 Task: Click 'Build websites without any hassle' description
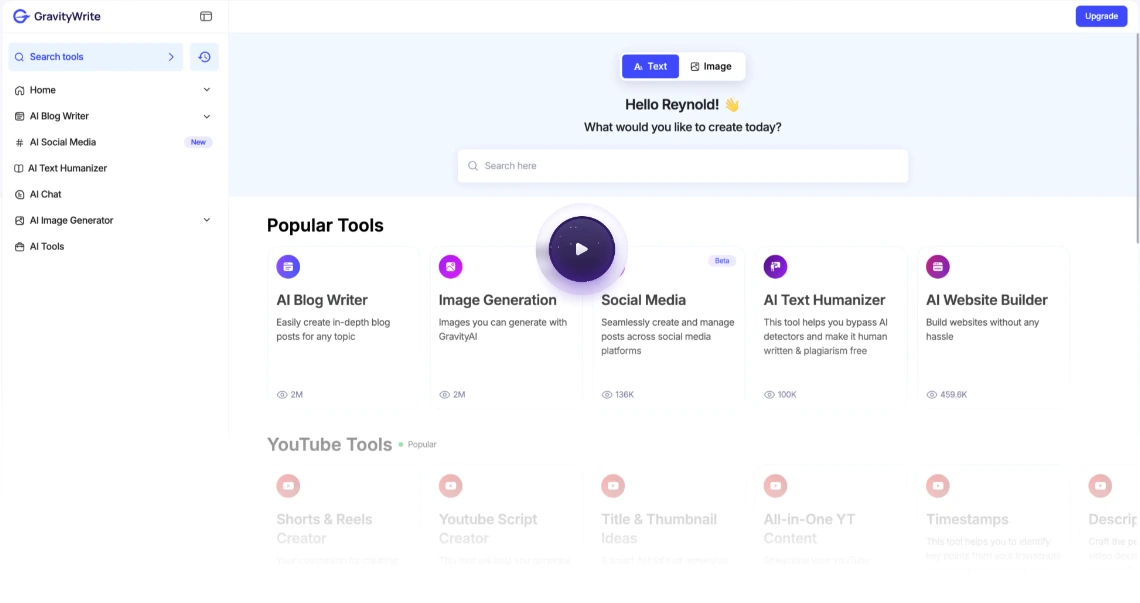pyautogui.click(x=982, y=330)
